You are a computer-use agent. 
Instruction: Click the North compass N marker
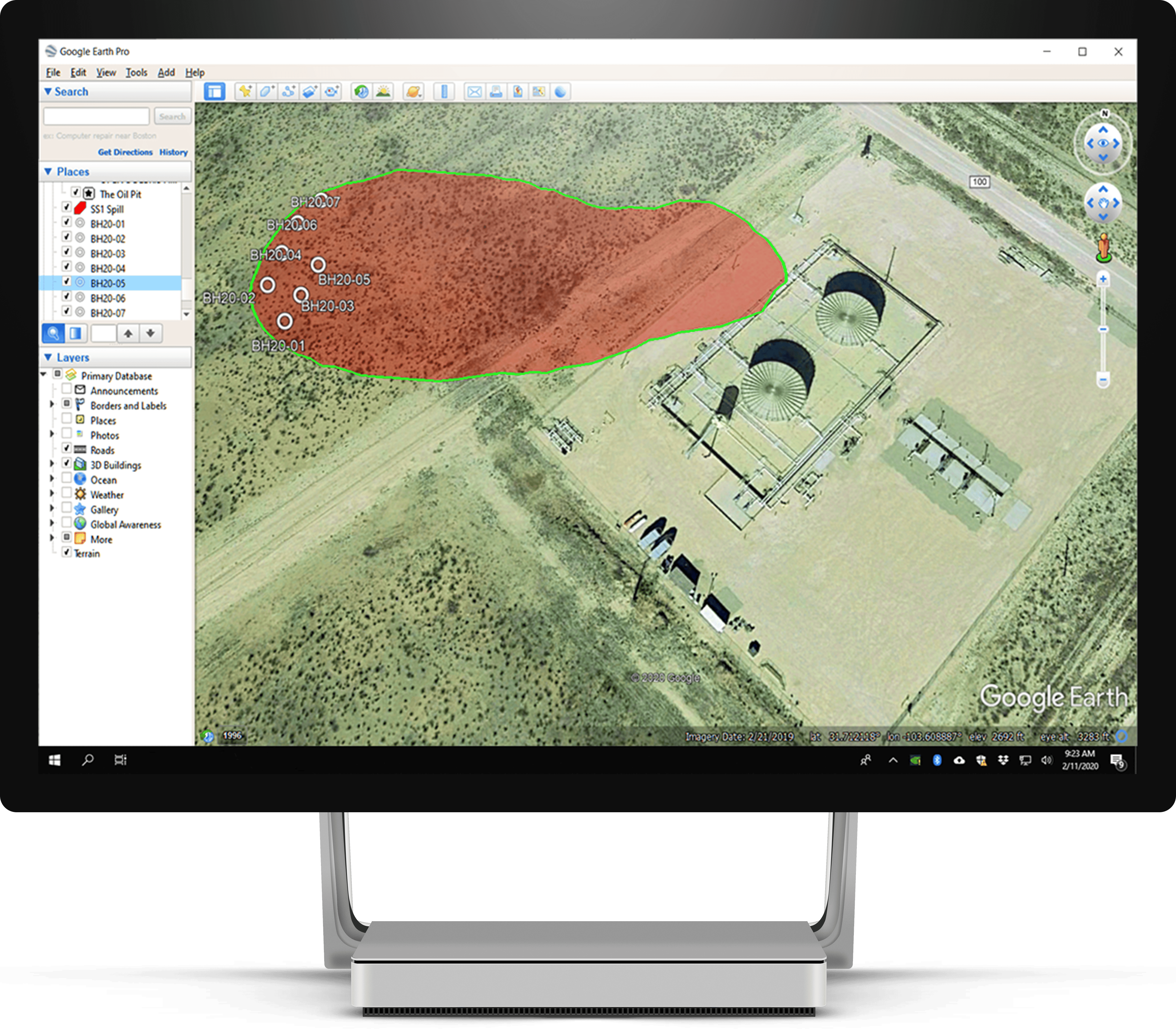click(x=1104, y=113)
